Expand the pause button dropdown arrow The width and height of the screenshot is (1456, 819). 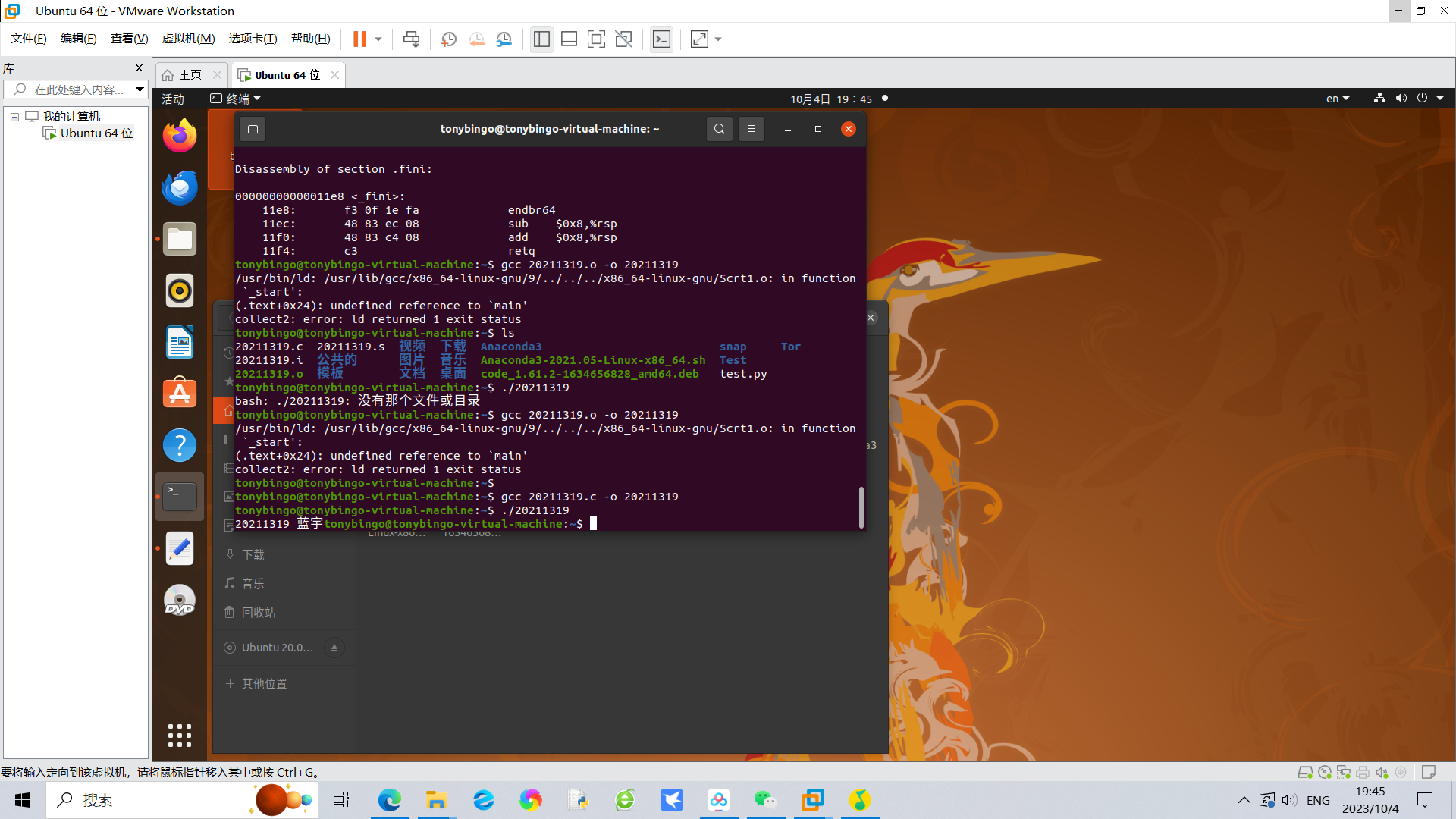[x=378, y=39]
